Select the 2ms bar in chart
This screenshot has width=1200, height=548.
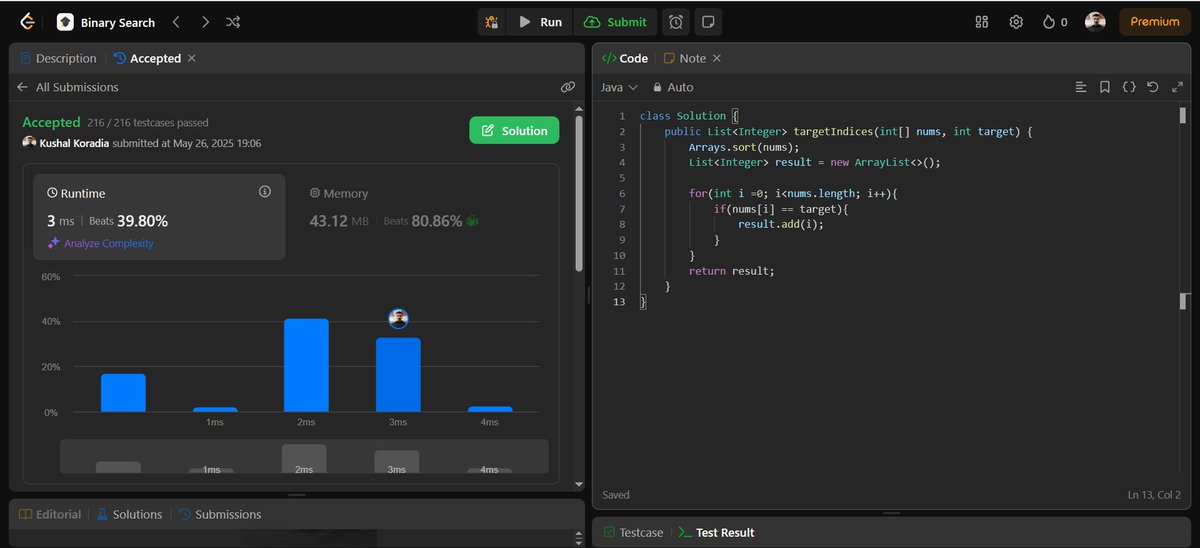306,365
